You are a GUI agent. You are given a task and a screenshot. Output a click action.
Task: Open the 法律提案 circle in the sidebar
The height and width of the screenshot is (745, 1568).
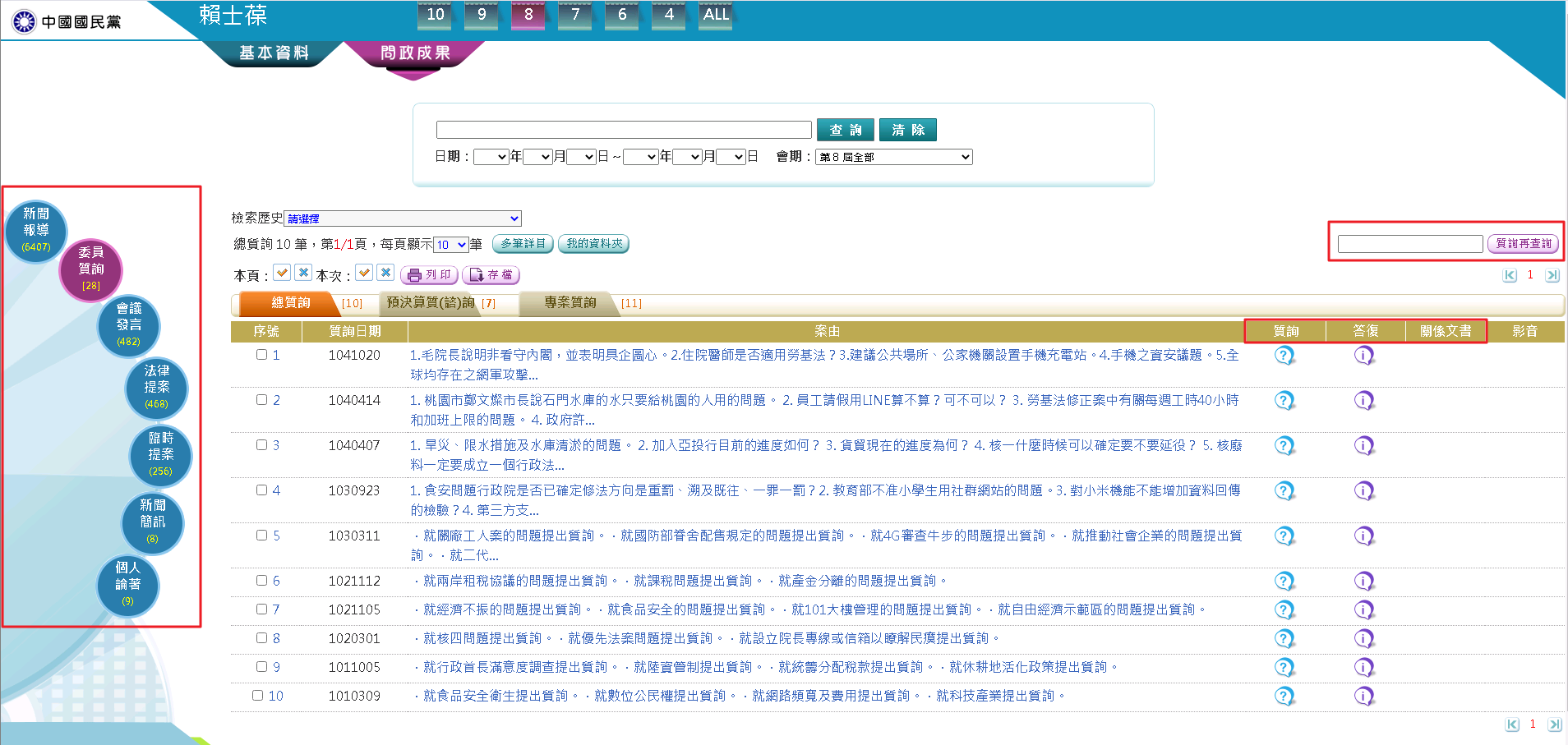tap(156, 387)
